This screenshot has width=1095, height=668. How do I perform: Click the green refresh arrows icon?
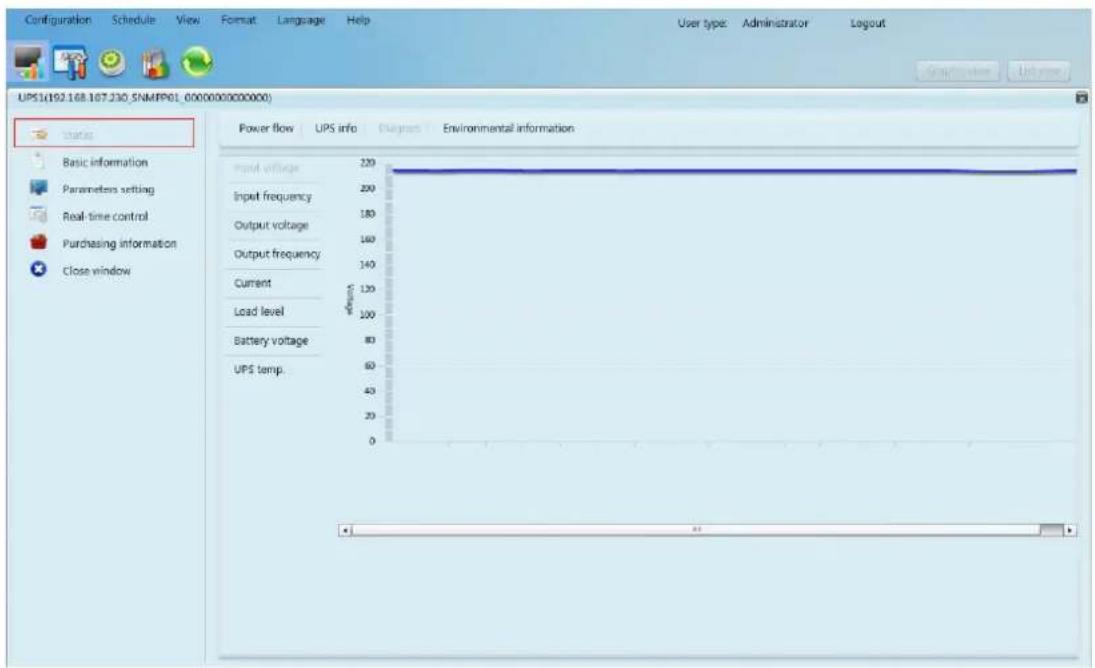point(198,62)
